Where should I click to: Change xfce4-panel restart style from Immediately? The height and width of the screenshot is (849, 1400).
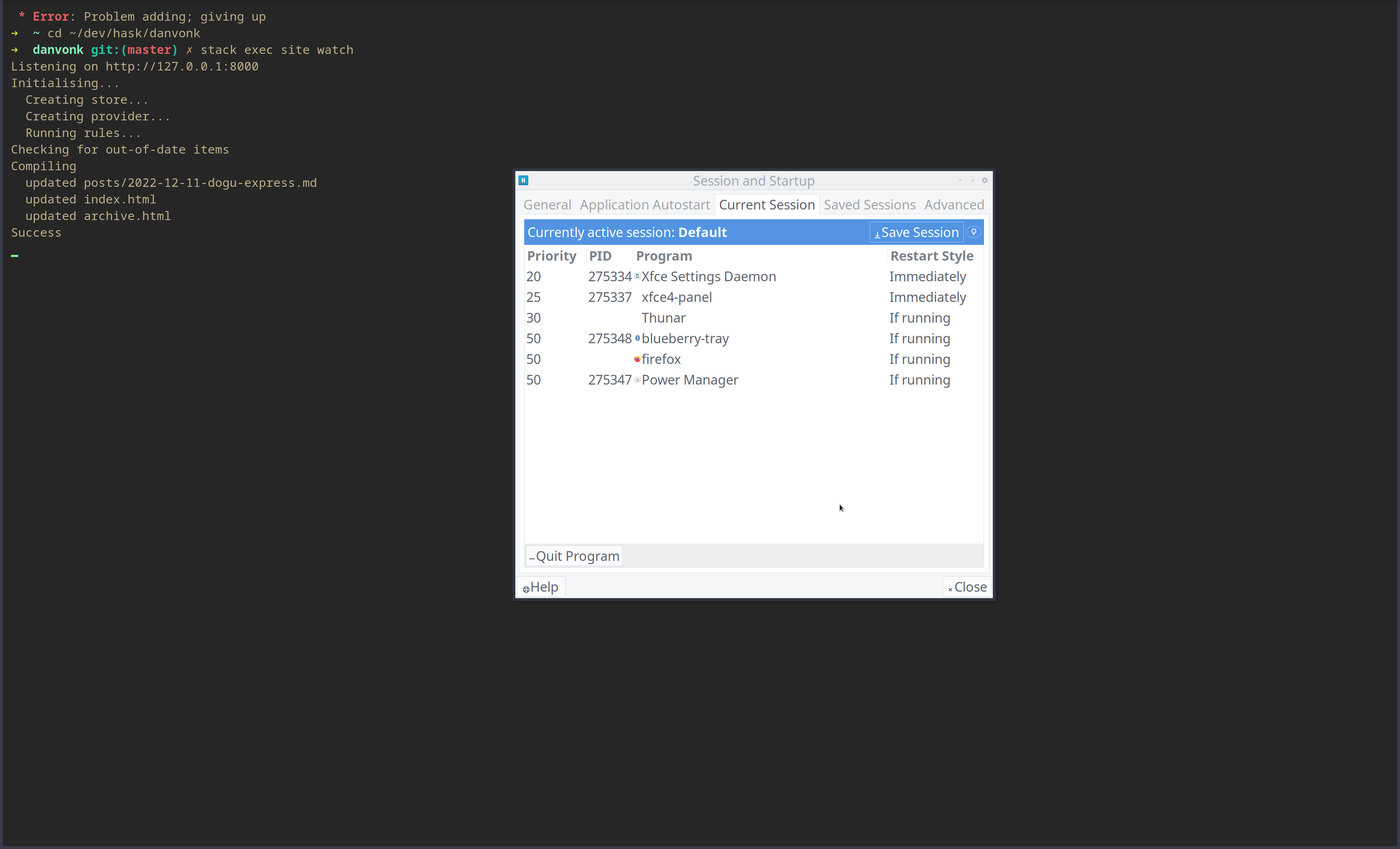tap(927, 297)
